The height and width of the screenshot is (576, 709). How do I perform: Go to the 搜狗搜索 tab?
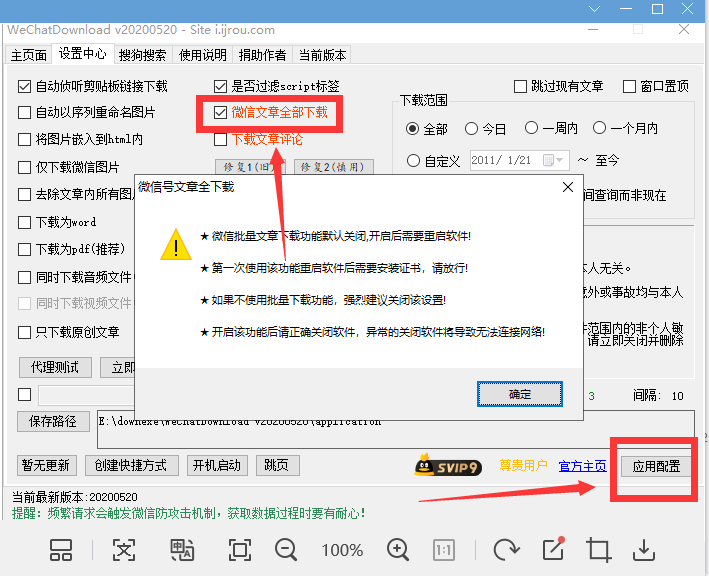[x=143, y=55]
